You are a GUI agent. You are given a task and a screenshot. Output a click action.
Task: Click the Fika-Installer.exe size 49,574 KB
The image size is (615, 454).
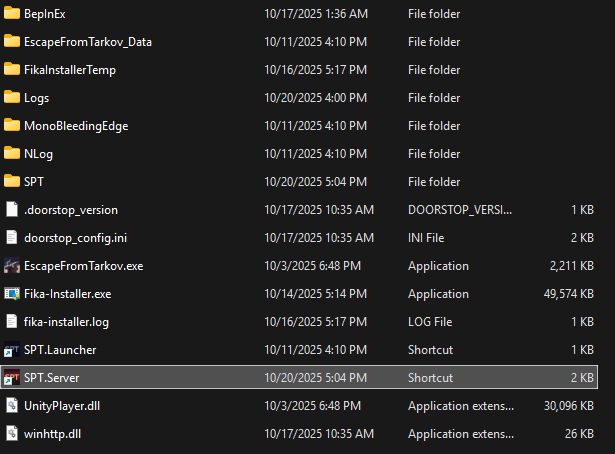pos(568,294)
